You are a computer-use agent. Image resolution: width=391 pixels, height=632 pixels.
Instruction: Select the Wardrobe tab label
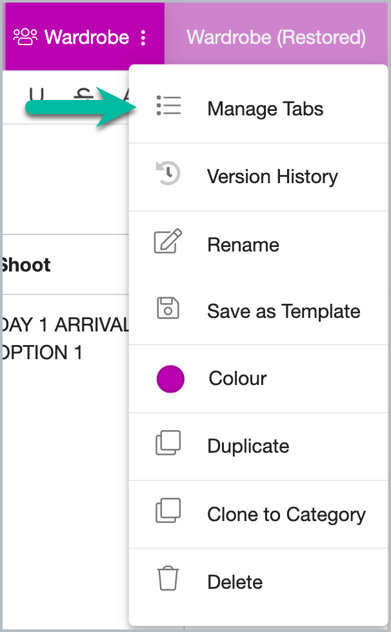(87, 37)
